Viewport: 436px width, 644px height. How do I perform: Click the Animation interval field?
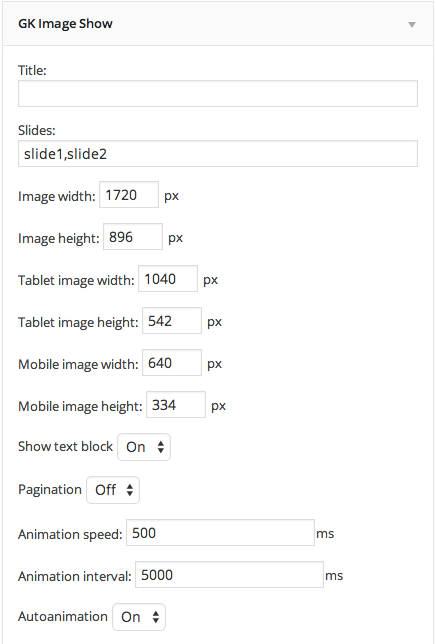point(229,575)
